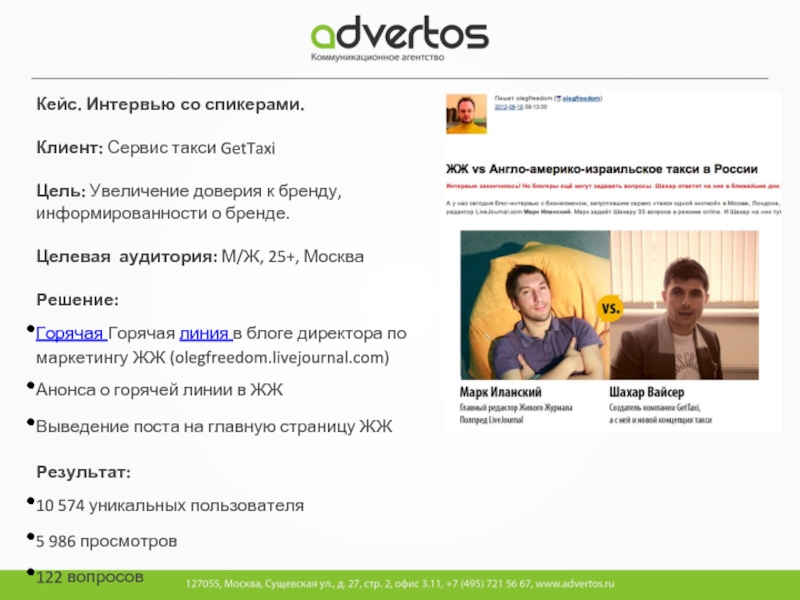
Task: Click '122 вопросов' line
Action: (90, 577)
